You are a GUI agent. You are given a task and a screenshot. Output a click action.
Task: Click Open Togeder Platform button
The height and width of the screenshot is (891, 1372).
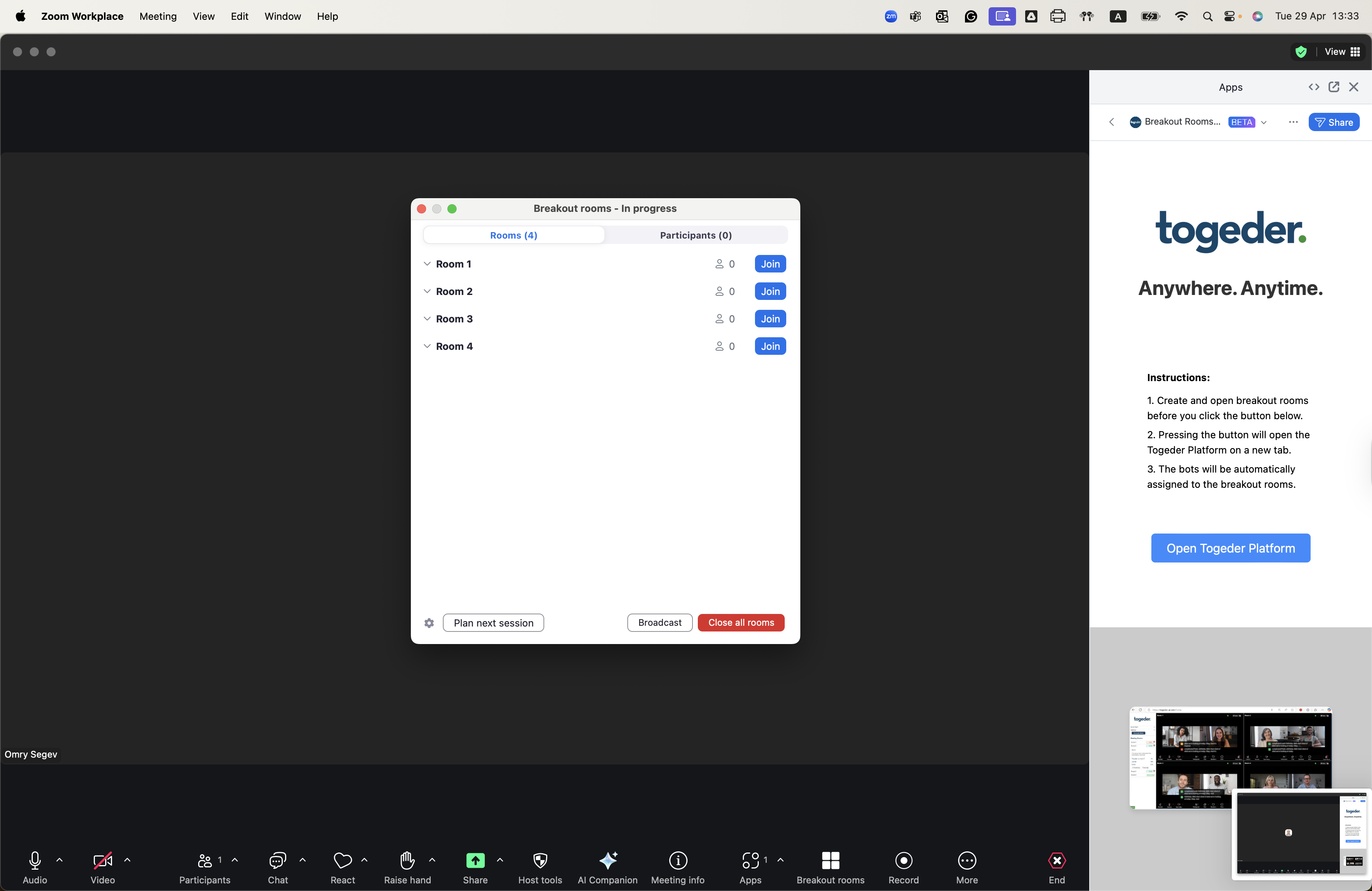1230,548
